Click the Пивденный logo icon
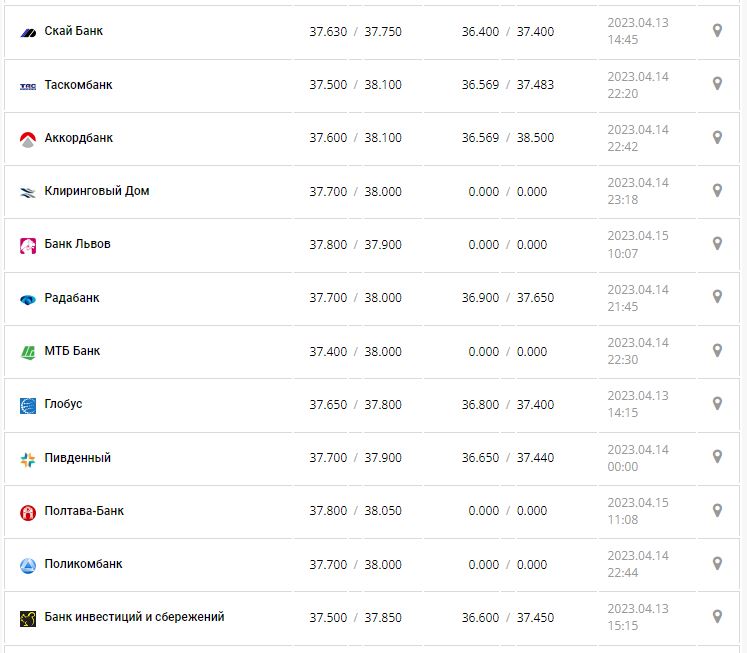The width and height of the screenshot is (747, 653). tap(28, 459)
